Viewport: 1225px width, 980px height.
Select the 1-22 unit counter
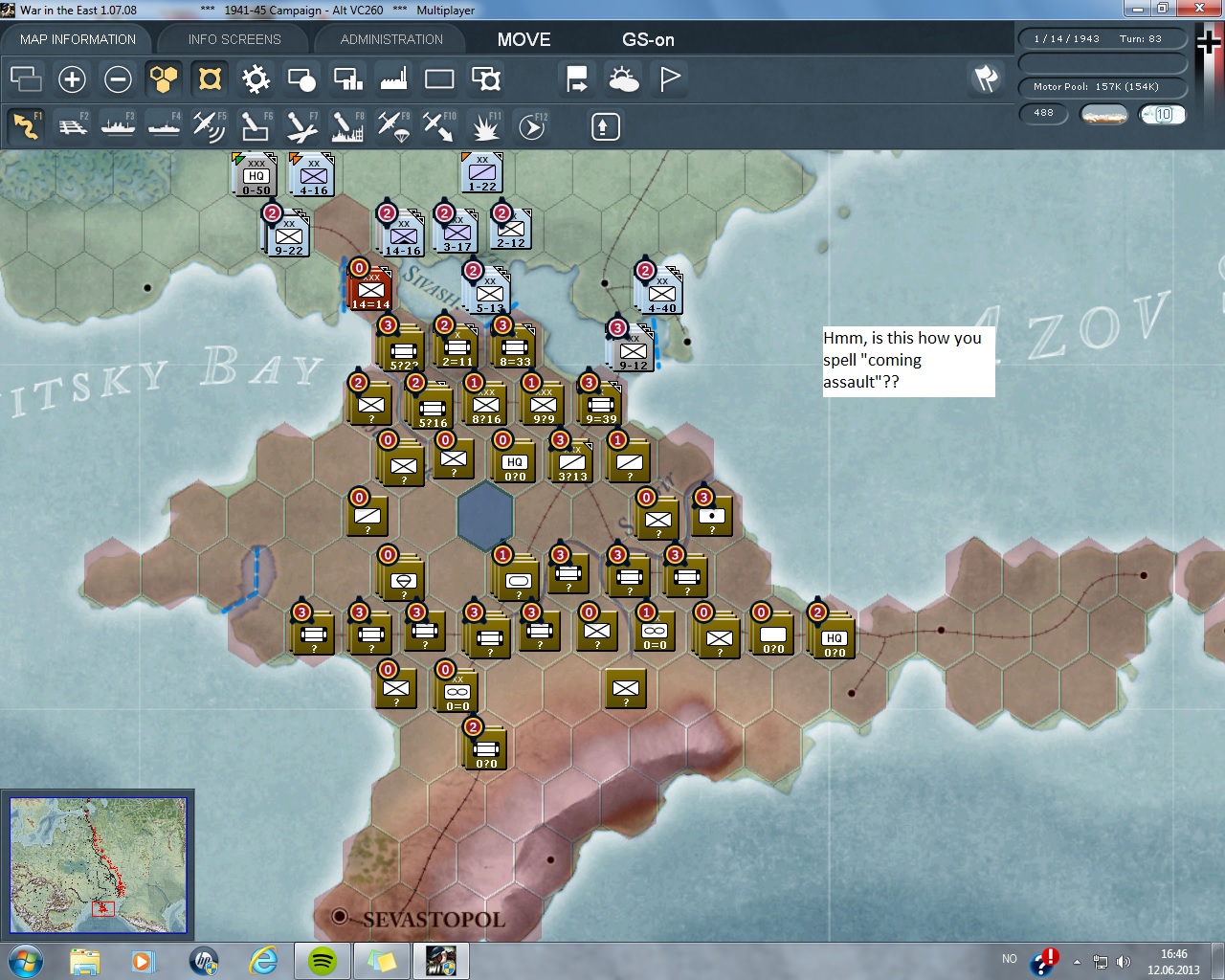482,172
